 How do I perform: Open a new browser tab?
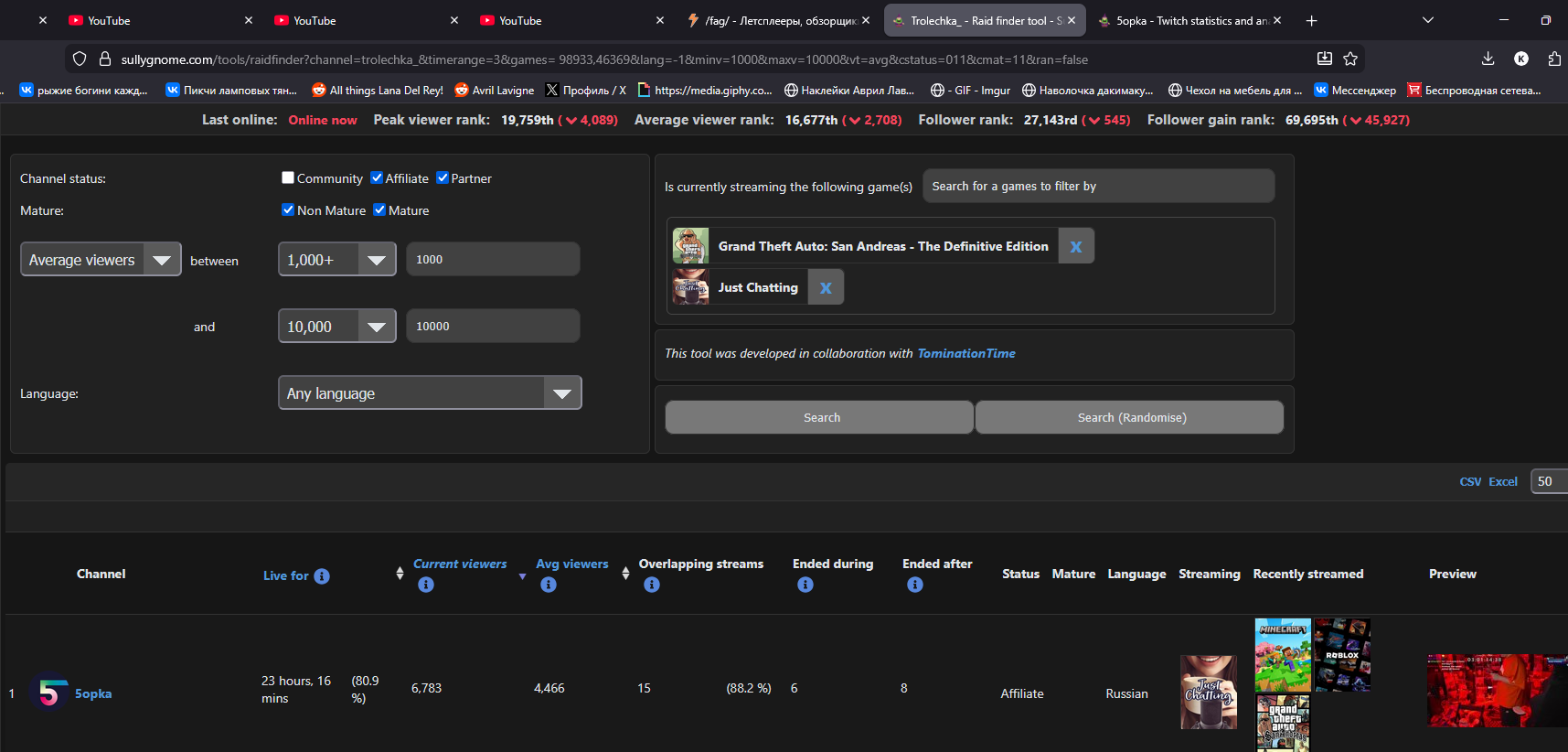[x=1311, y=20]
